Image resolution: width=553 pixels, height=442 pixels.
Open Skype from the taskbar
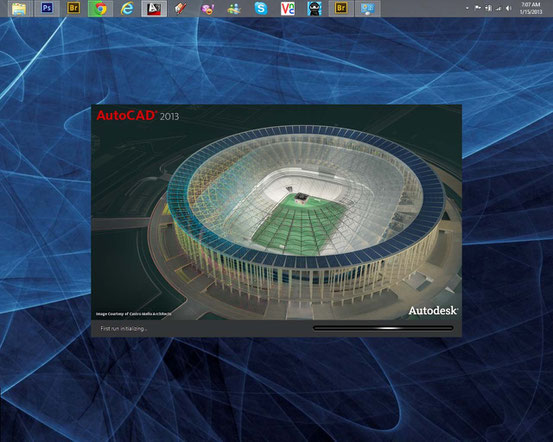[x=261, y=8]
